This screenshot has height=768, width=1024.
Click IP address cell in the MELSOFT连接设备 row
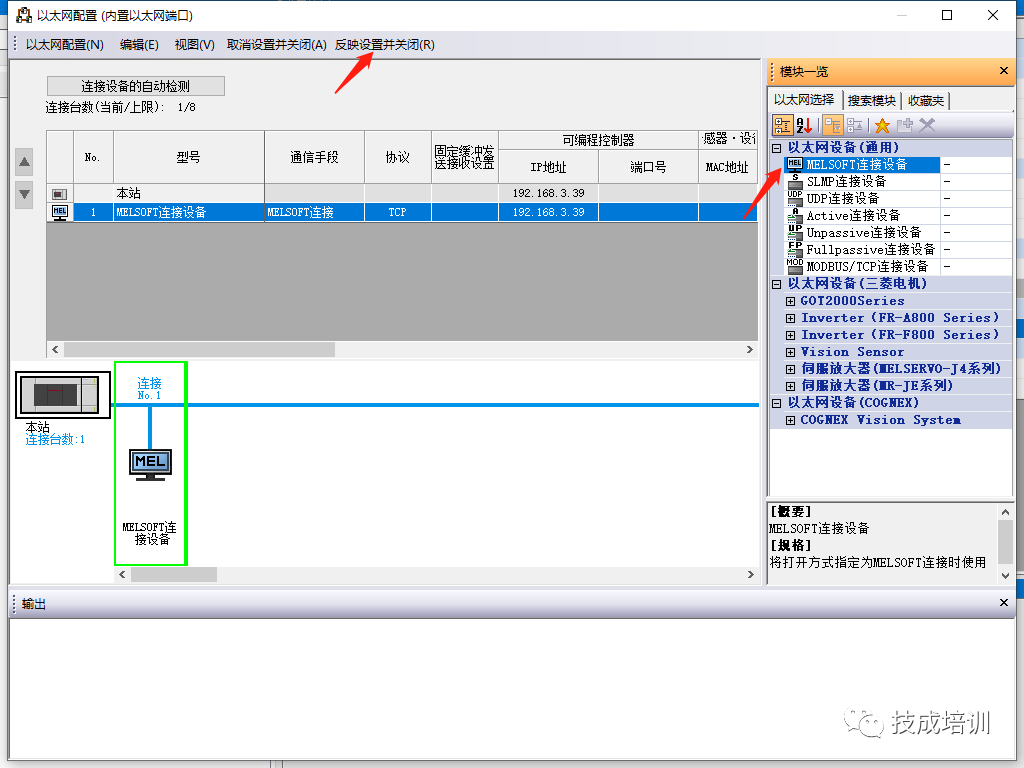tap(549, 212)
